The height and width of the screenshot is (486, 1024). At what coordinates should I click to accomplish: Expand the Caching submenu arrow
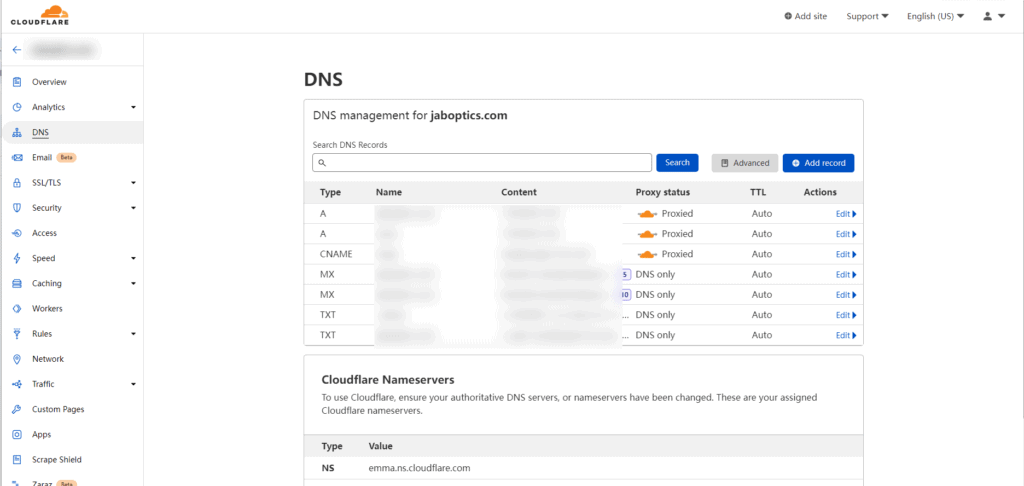click(x=133, y=284)
